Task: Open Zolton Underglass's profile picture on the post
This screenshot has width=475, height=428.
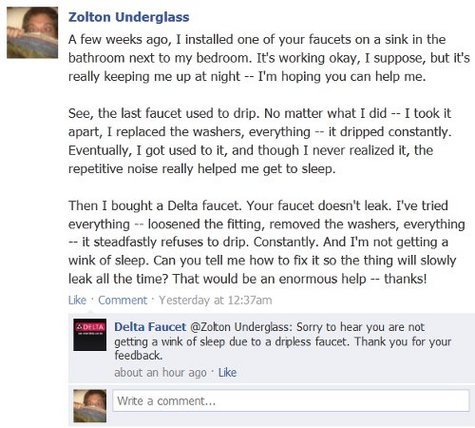Action: pos(32,33)
